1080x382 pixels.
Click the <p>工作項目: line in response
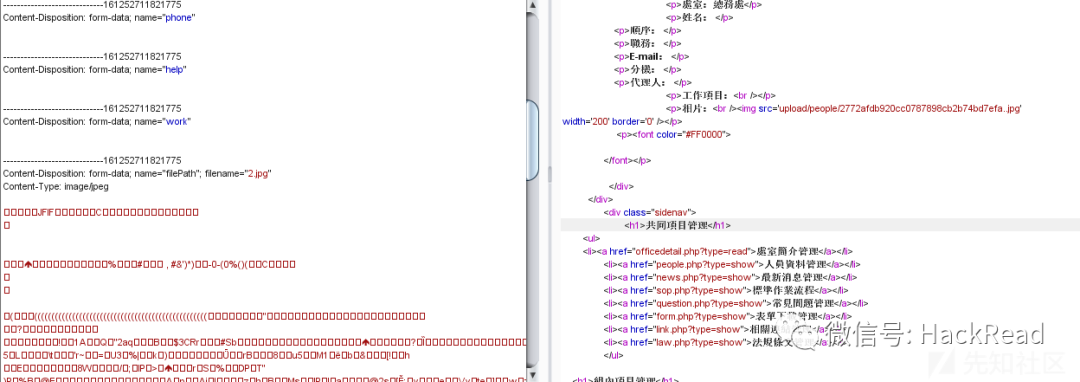(x=721, y=96)
